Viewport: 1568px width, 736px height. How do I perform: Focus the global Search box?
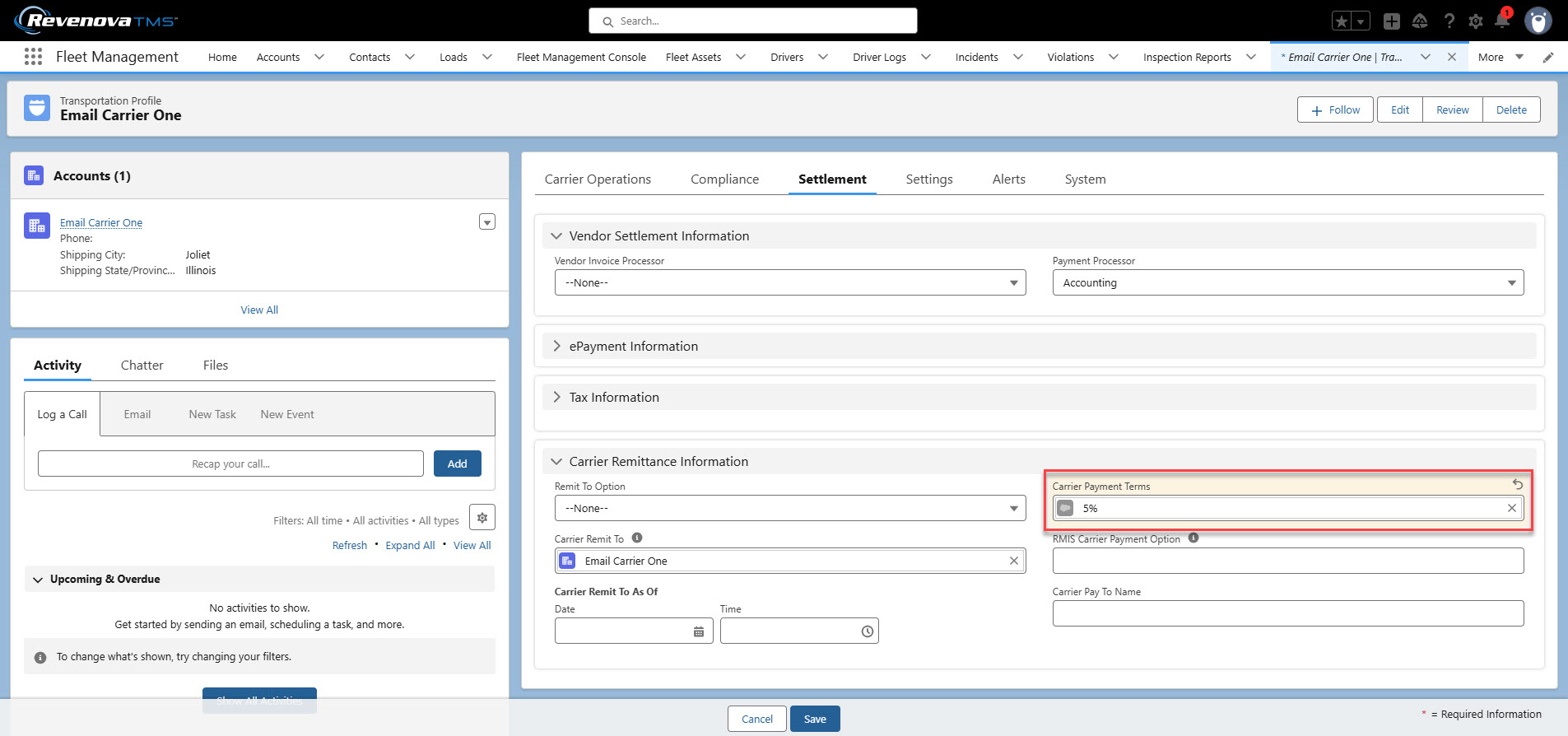click(753, 21)
